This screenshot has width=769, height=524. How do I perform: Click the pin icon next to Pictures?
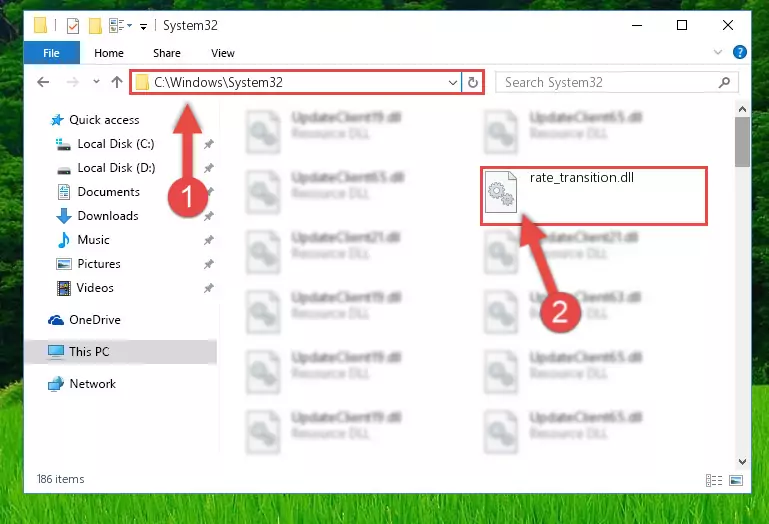(x=208, y=264)
